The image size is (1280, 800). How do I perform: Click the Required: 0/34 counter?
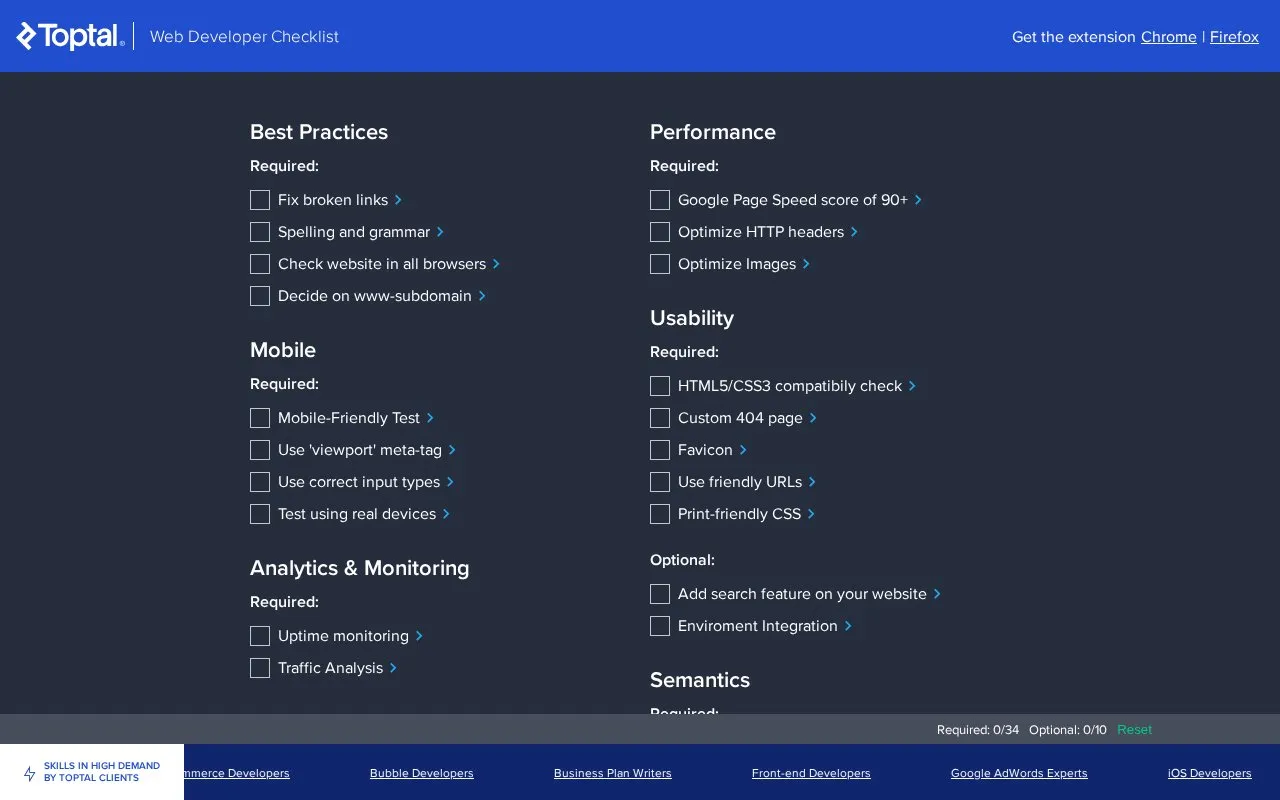pos(978,730)
